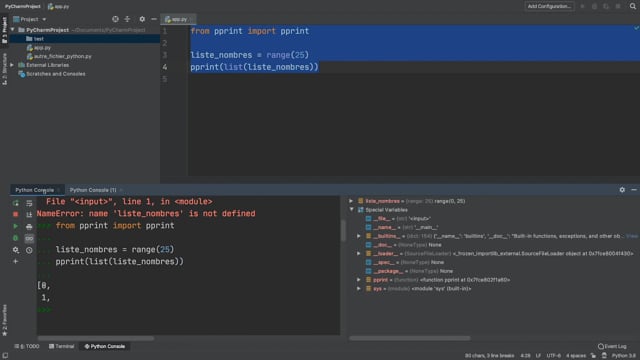Collapse all in Project tool window
The image size is (640, 360).
click(127, 19)
